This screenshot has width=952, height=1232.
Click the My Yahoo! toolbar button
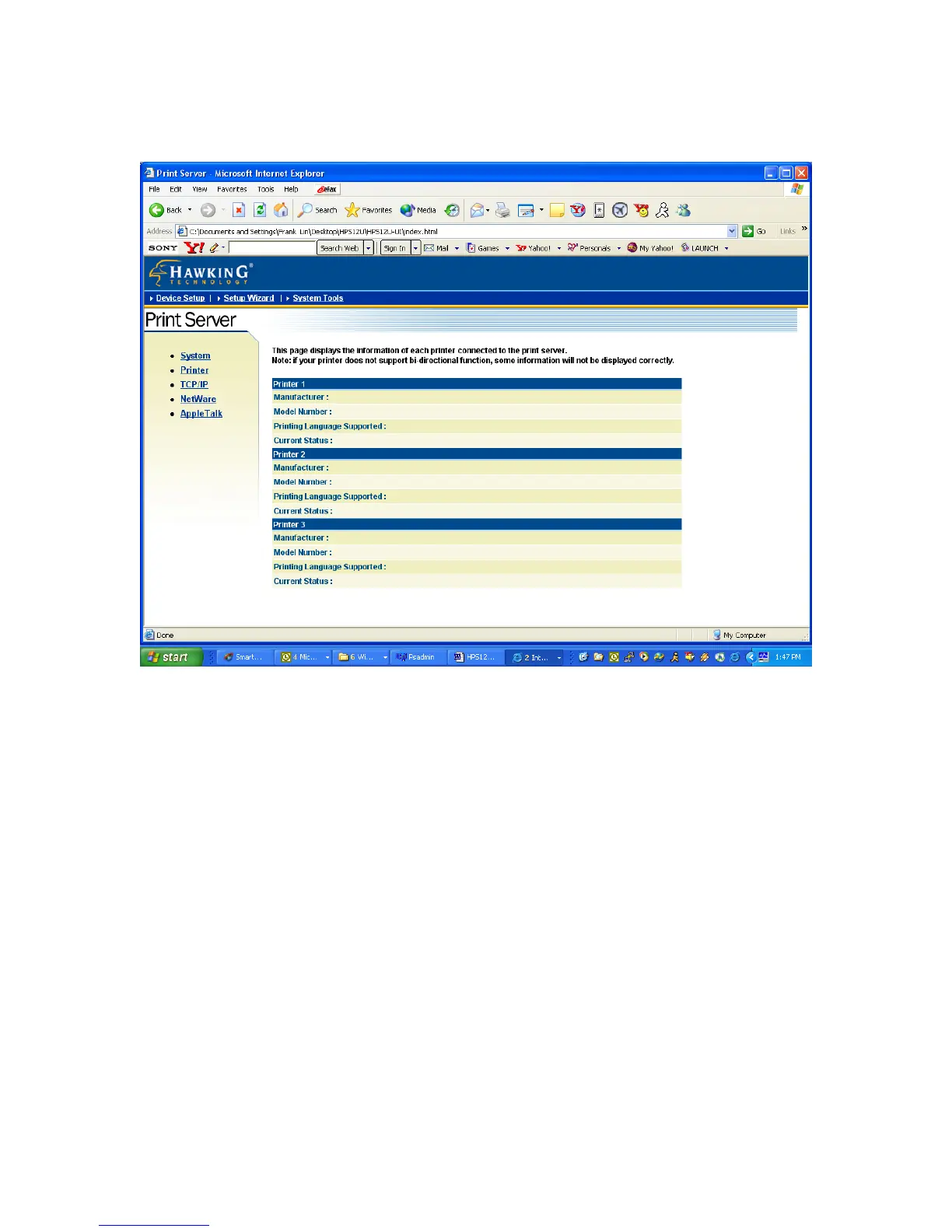point(651,248)
